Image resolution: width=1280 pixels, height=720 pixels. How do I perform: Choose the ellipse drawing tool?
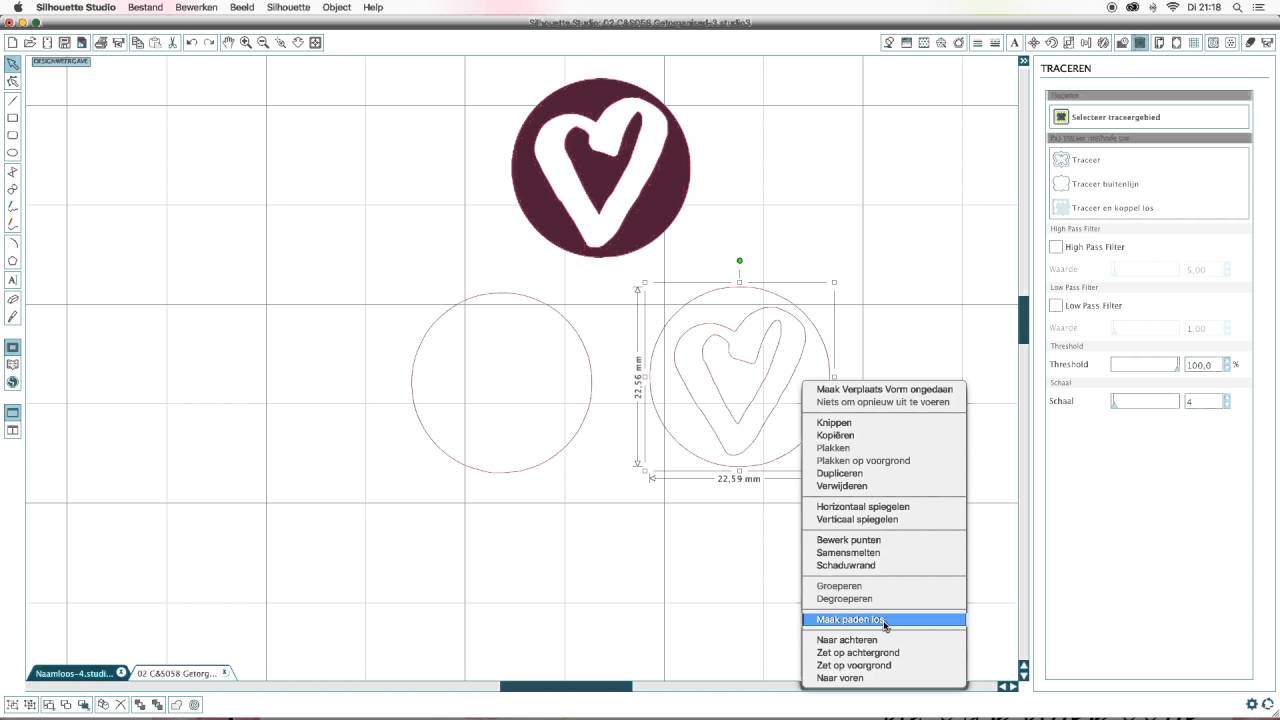pos(13,153)
